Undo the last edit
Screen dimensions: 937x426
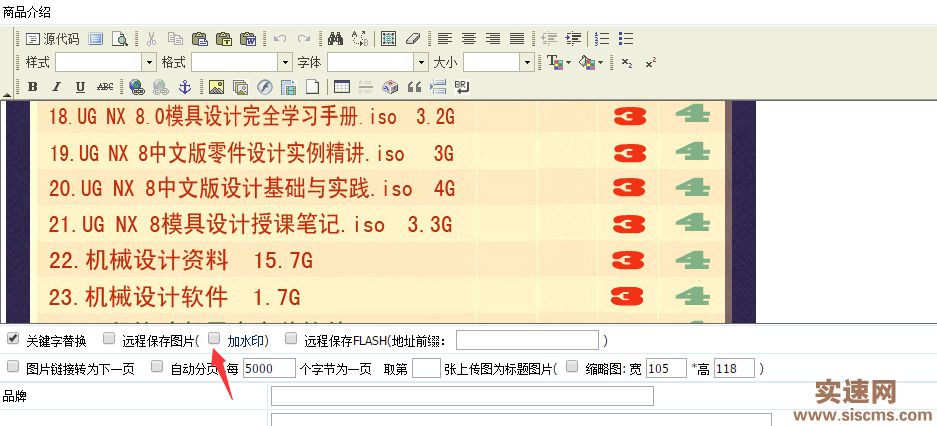[279, 39]
